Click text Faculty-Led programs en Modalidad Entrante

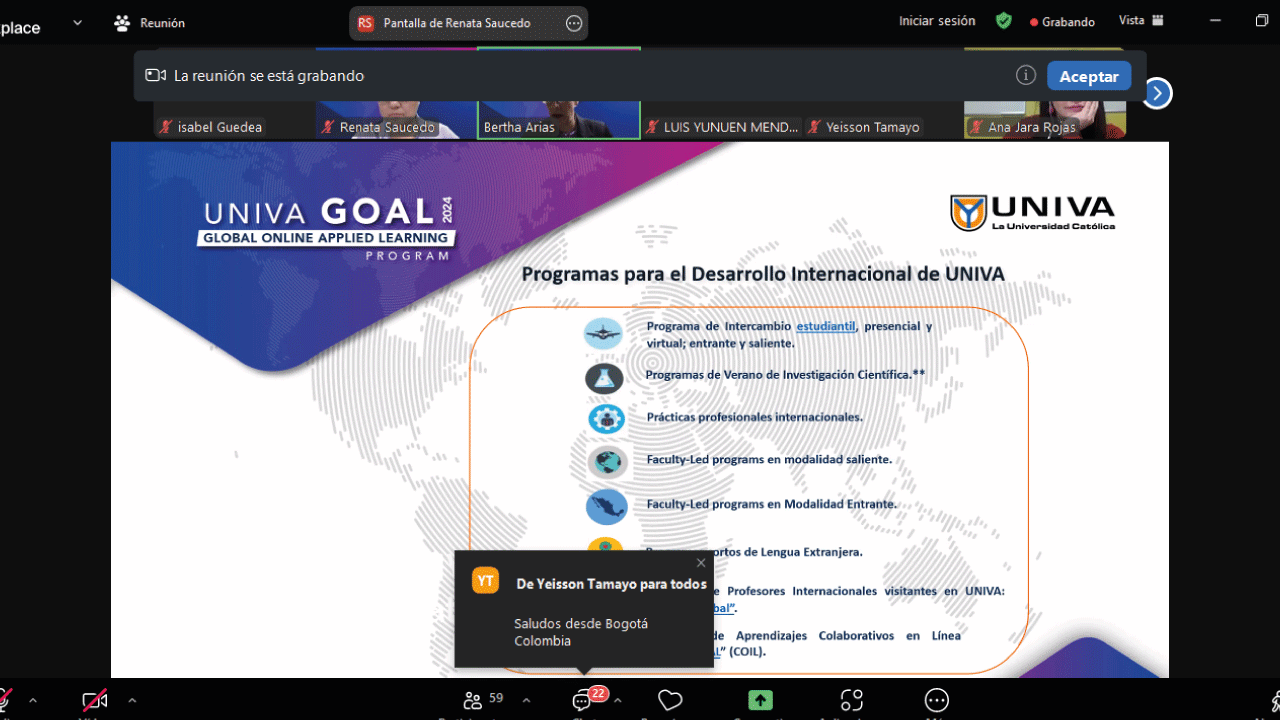coord(771,505)
